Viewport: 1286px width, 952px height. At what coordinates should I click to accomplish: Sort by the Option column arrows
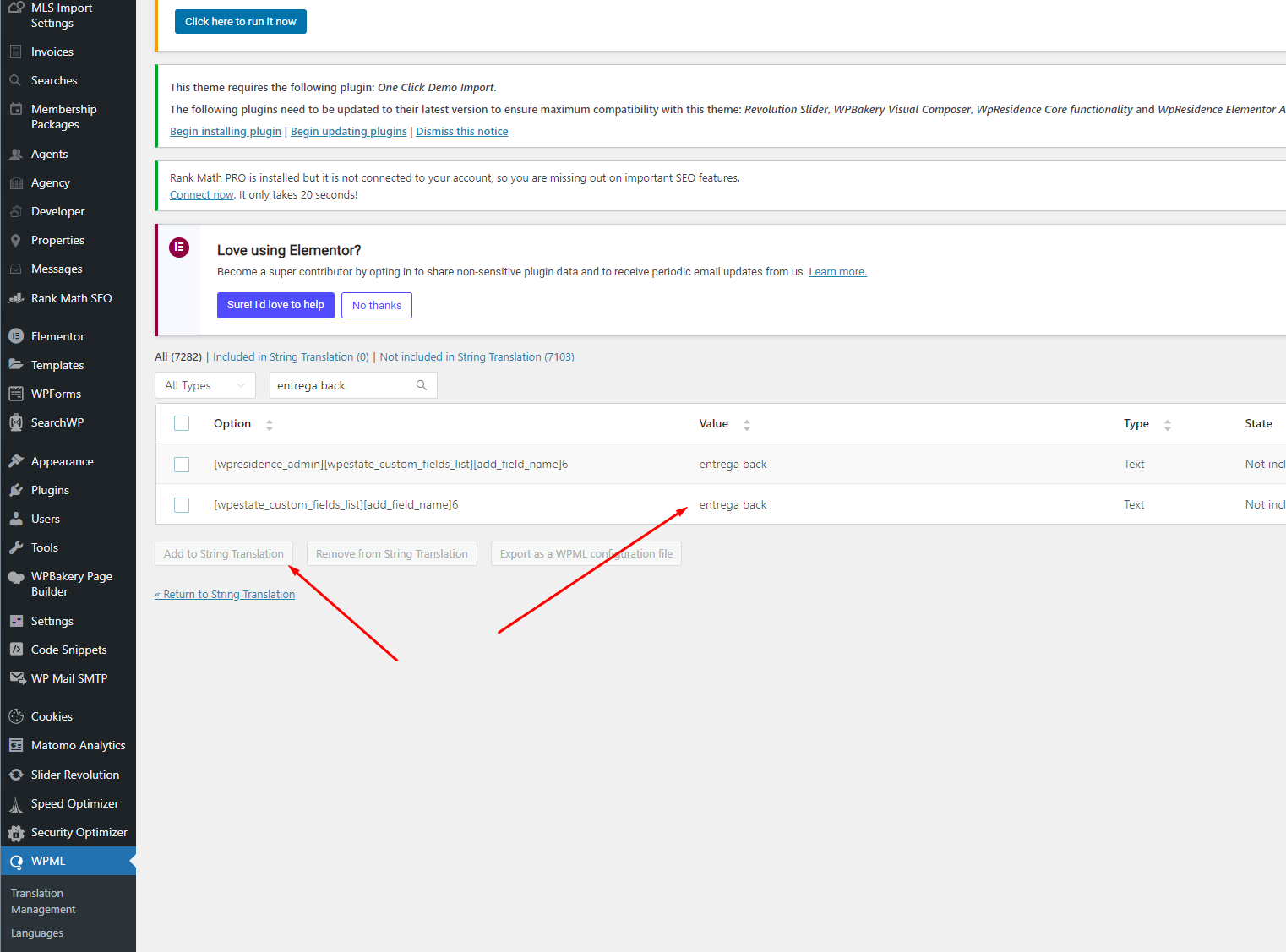(x=270, y=425)
